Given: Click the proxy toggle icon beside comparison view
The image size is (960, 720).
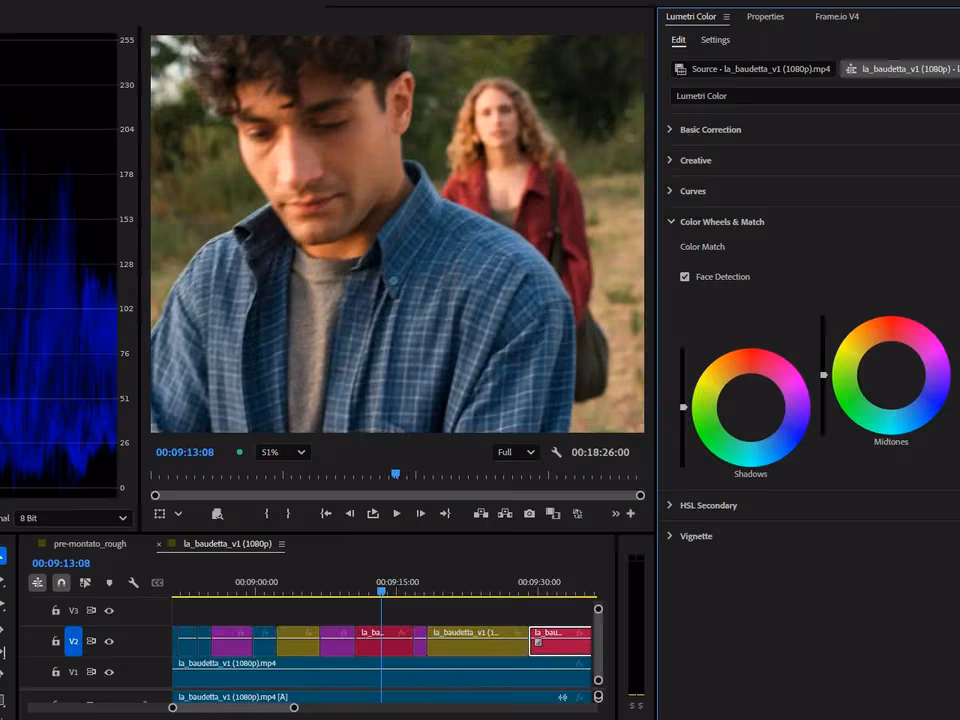Looking at the screenshot, I should (x=577, y=514).
